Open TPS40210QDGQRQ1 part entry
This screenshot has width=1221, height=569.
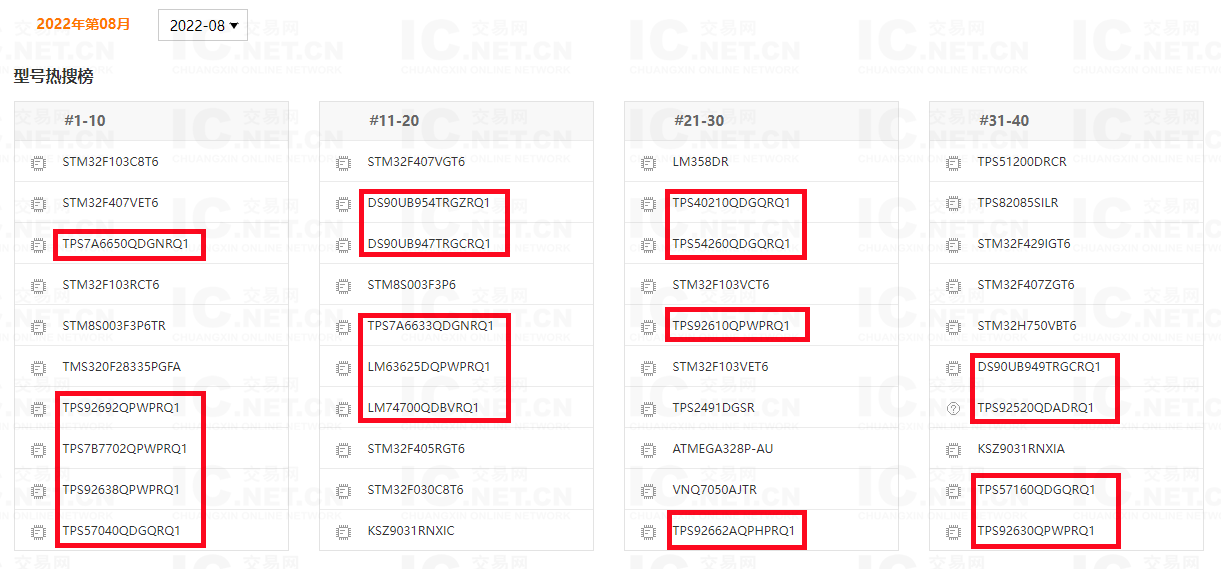pos(731,203)
